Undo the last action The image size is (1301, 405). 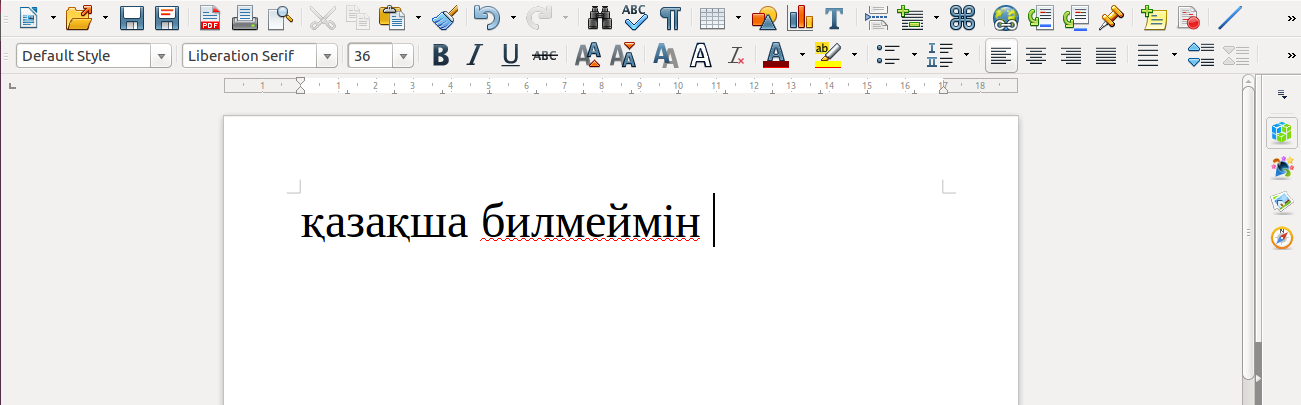[485, 17]
